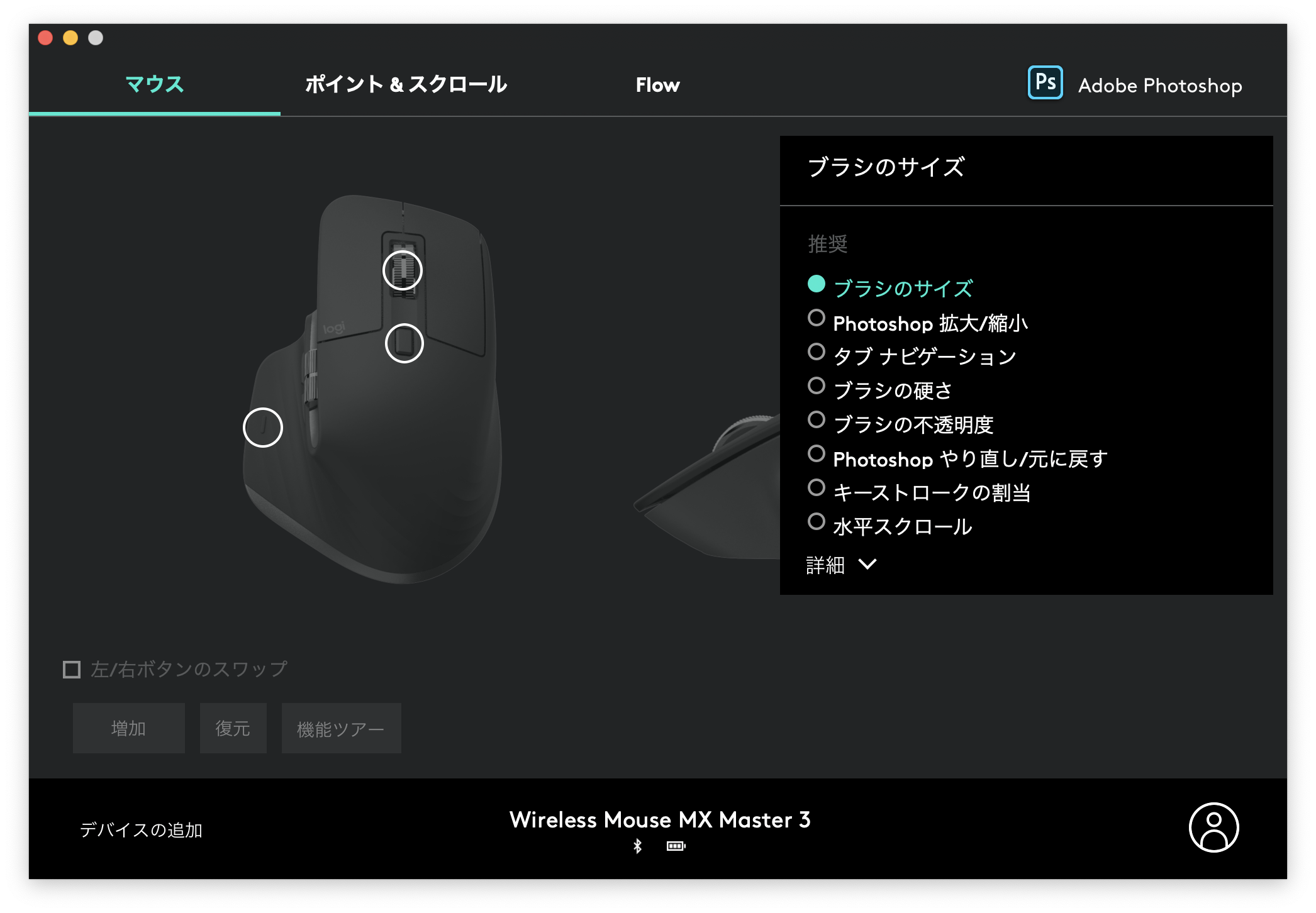Select Photoshop 拡大/縮小 radio option
The image size is (1316, 913).
click(x=817, y=318)
